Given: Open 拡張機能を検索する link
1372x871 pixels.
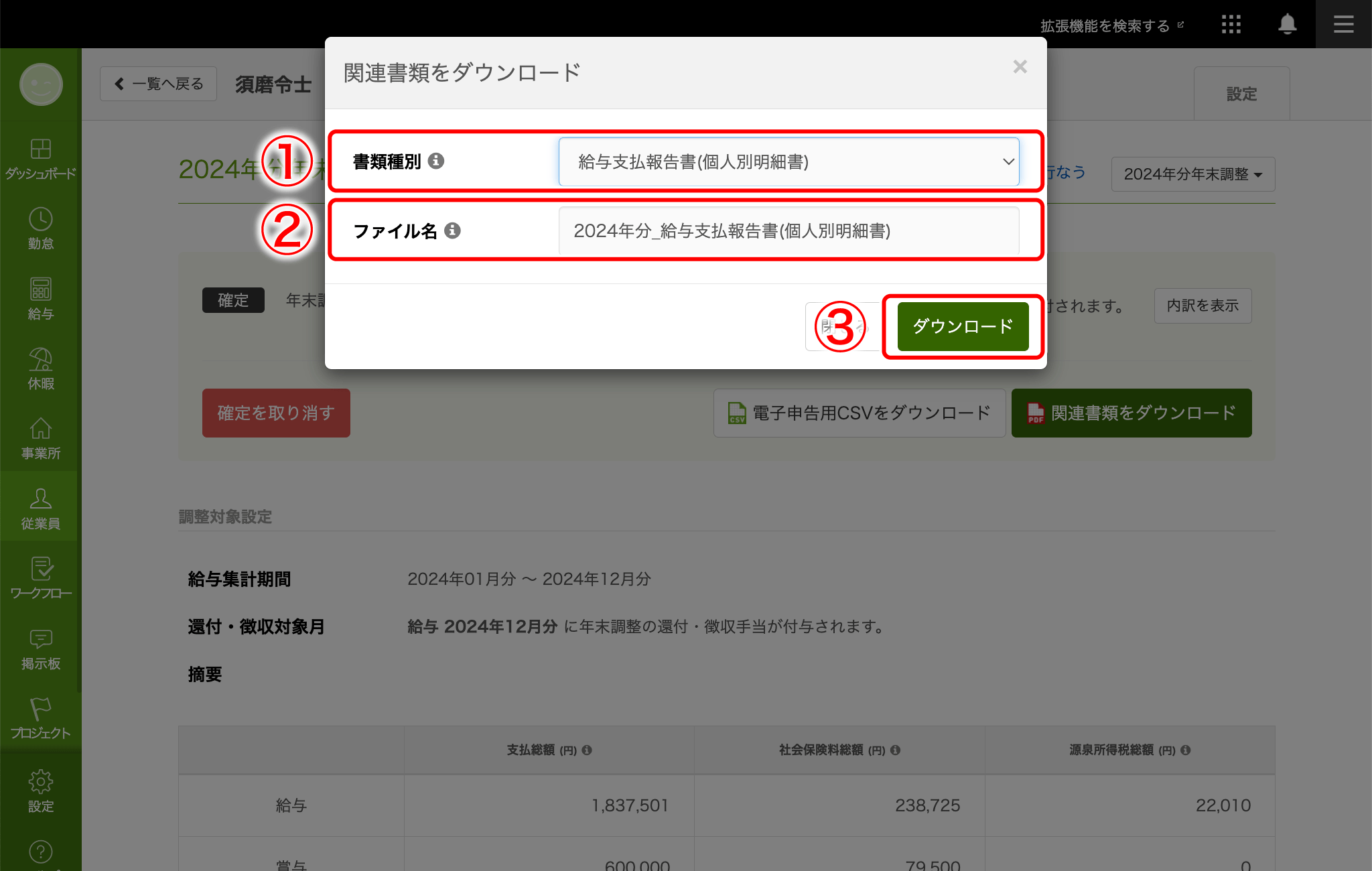Looking at the screenshot, I should (1111, 25).
